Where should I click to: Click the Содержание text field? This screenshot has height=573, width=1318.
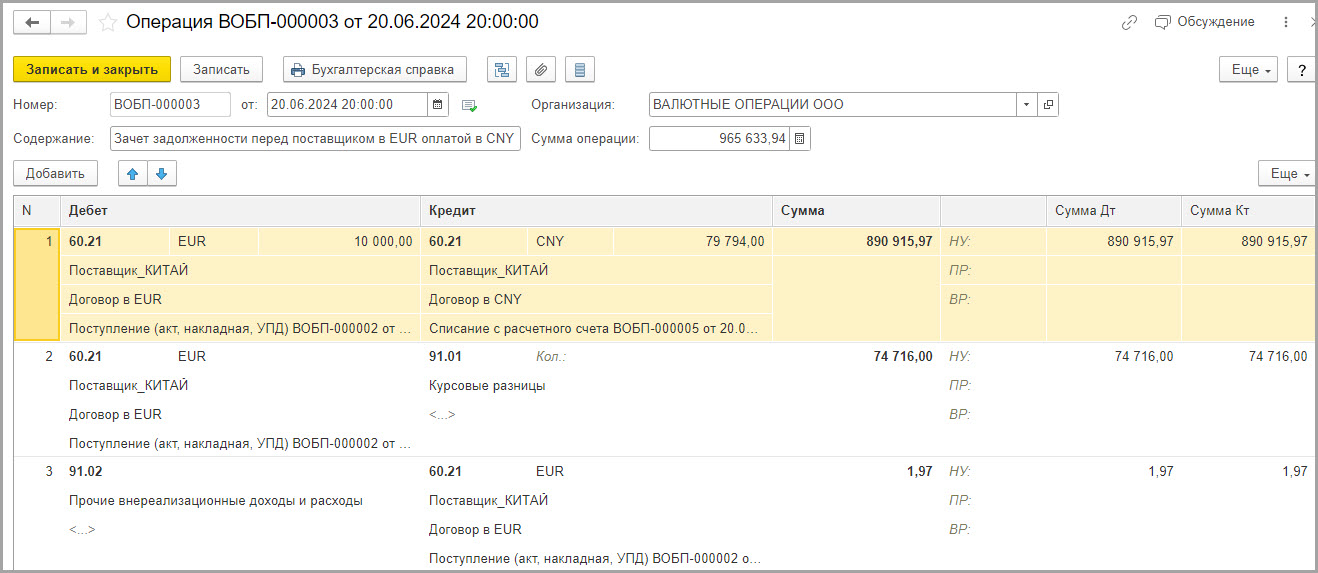[x=315, y=139]
